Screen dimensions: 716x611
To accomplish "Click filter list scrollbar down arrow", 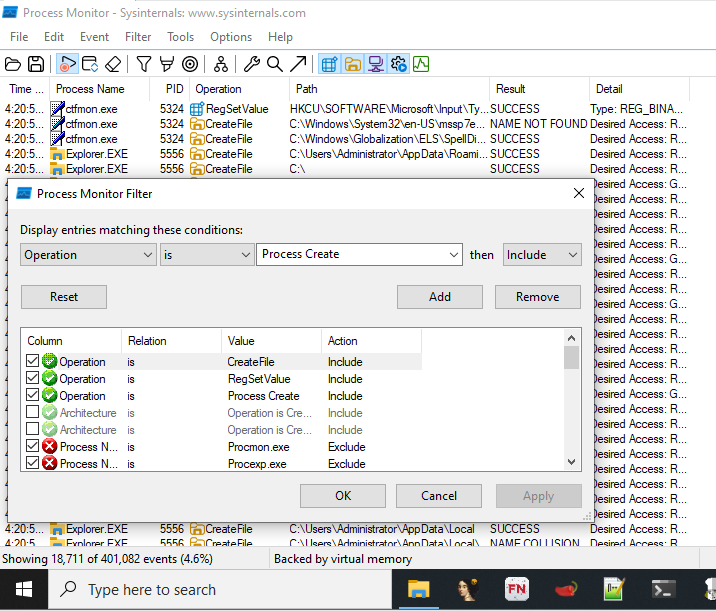I will coord(571,462).
